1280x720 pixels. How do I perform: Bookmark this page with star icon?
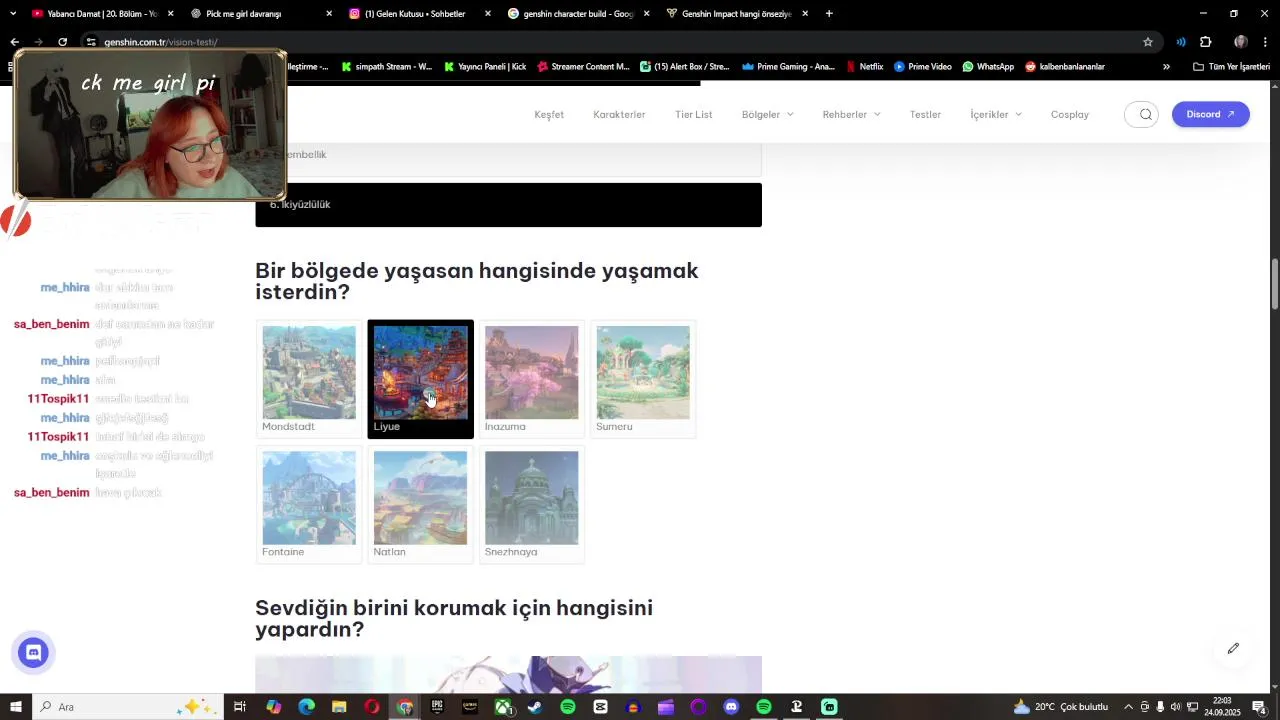point(1148,42)
